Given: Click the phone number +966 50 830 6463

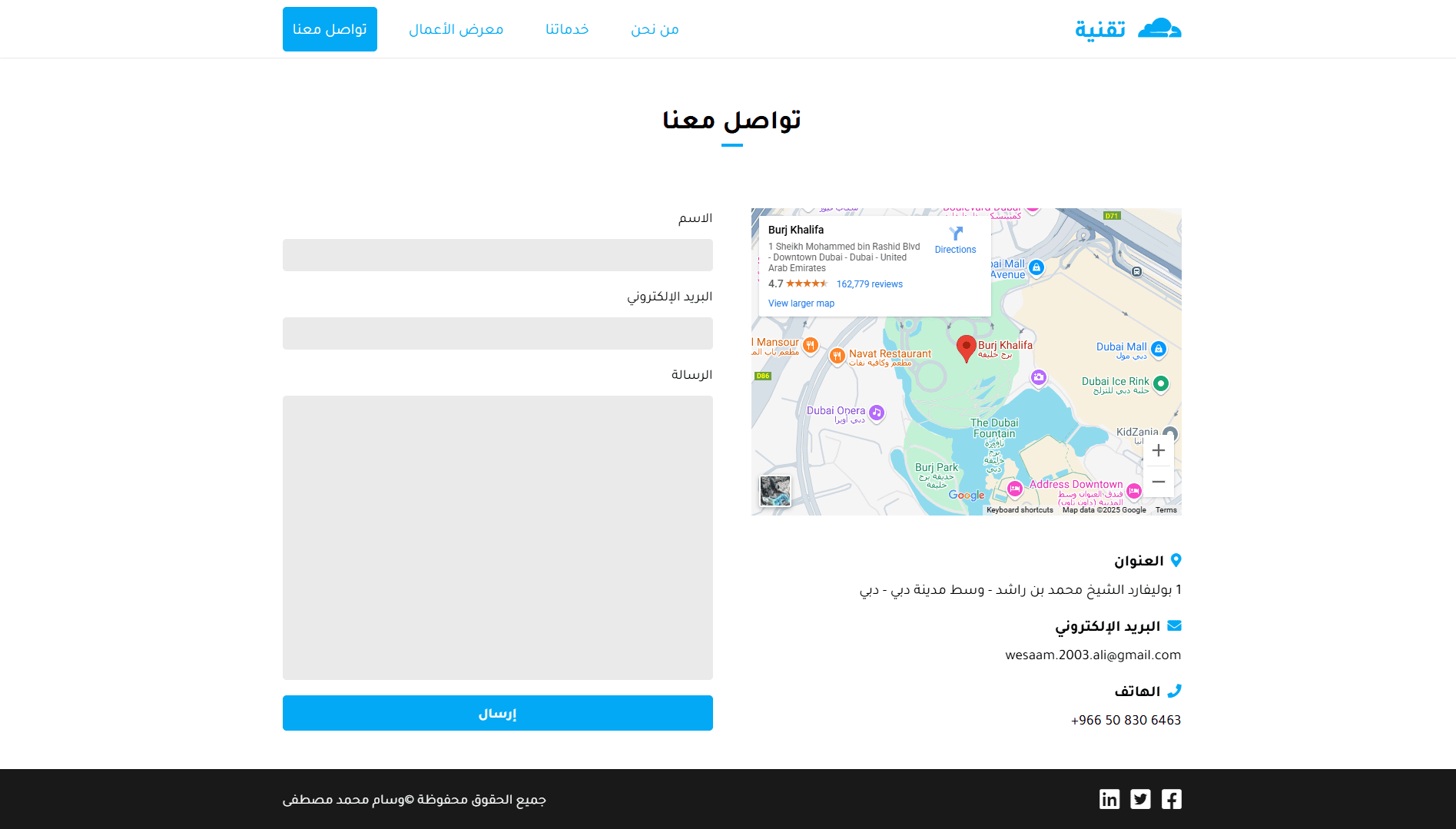Looking at the screenshot, I should [1126, 721].
